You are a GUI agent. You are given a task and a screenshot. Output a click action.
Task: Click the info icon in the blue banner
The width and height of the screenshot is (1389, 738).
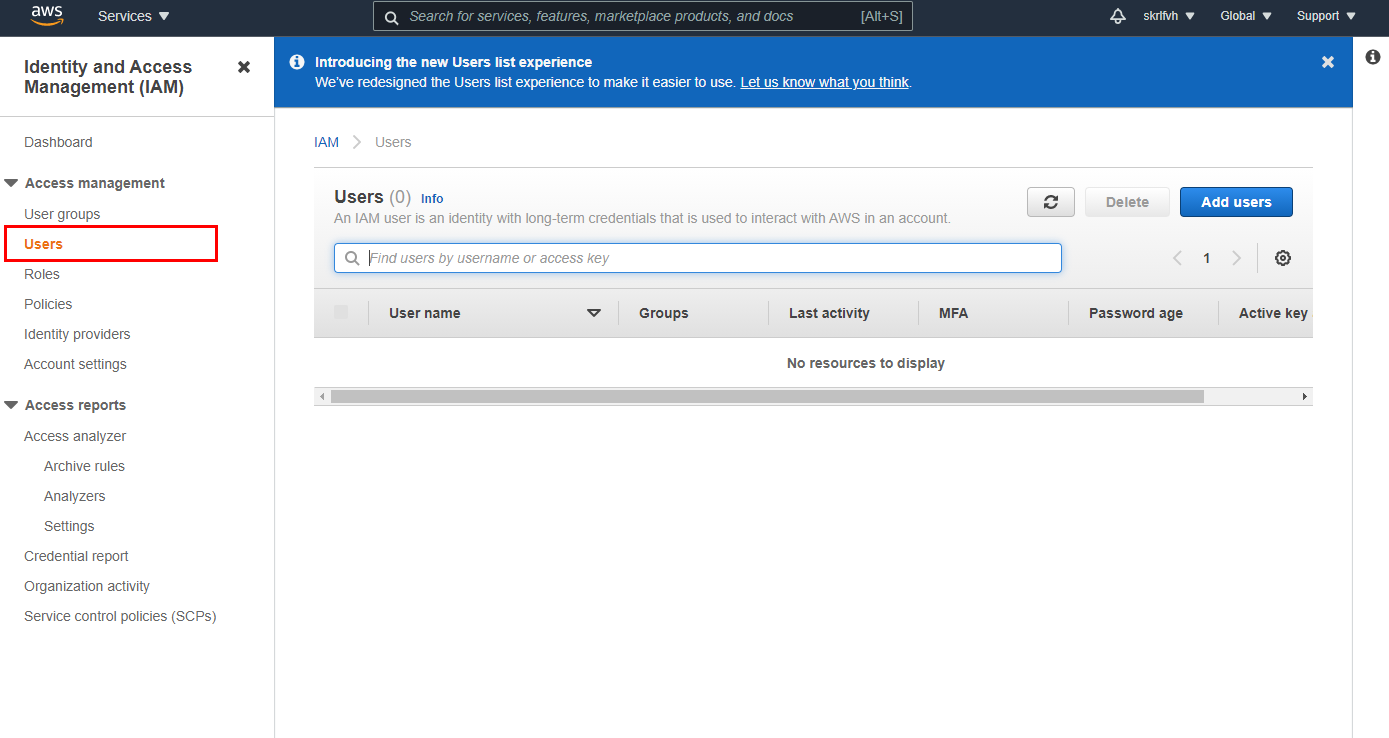297,62
